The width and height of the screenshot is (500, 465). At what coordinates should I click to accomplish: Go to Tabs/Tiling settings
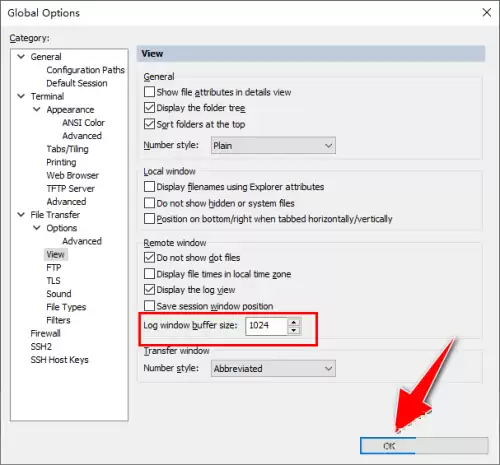pyautogui.click(x=67, y=149)
